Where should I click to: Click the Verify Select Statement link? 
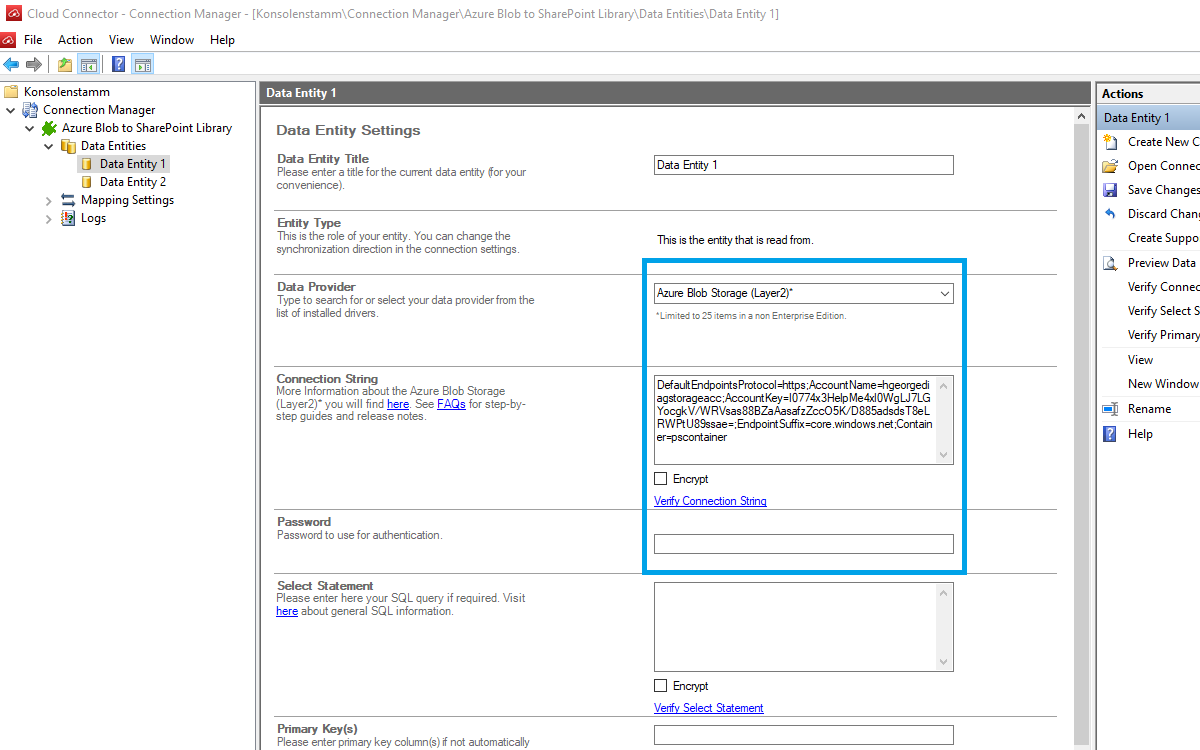click(708, 708)
